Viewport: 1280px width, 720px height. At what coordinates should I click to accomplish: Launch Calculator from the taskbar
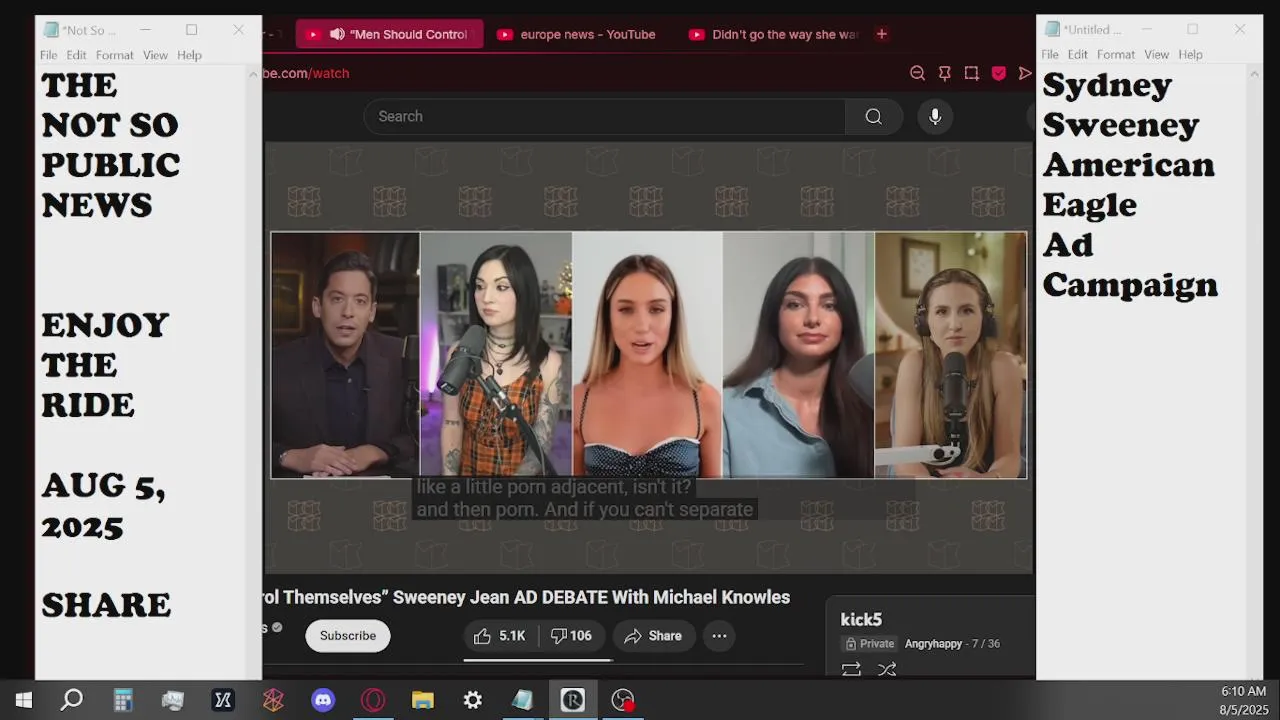pyautogui.click(x=123, y=700)
